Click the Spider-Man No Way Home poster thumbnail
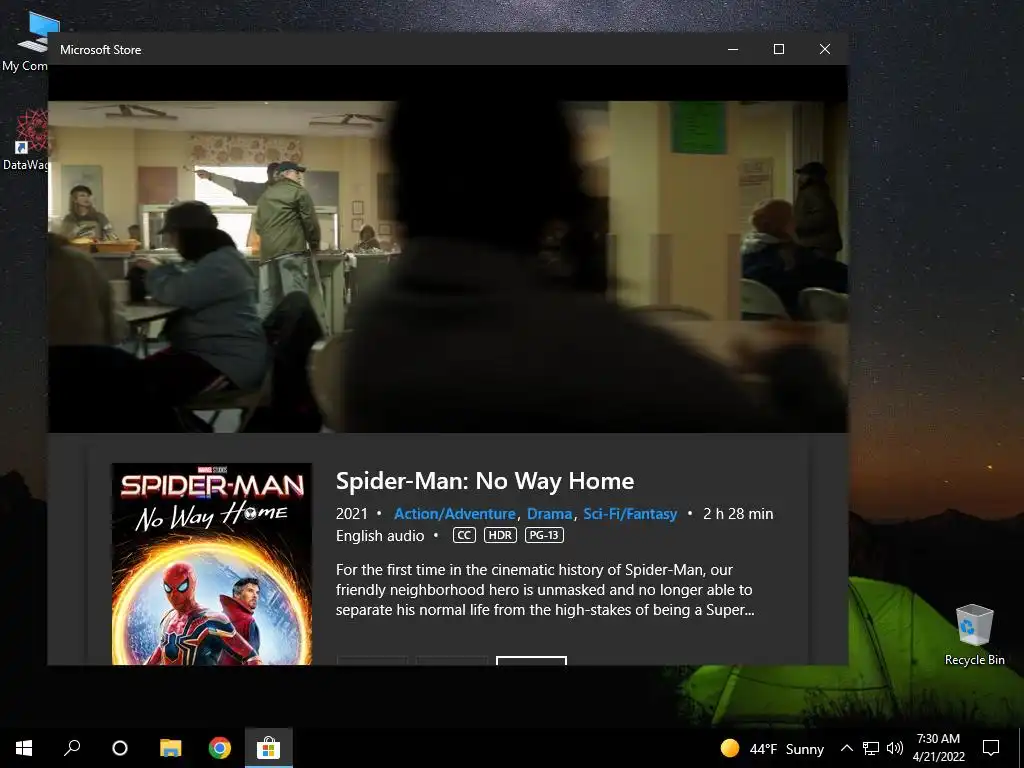This screenshot has width=1024, height=768. click(x=212, y=564)
